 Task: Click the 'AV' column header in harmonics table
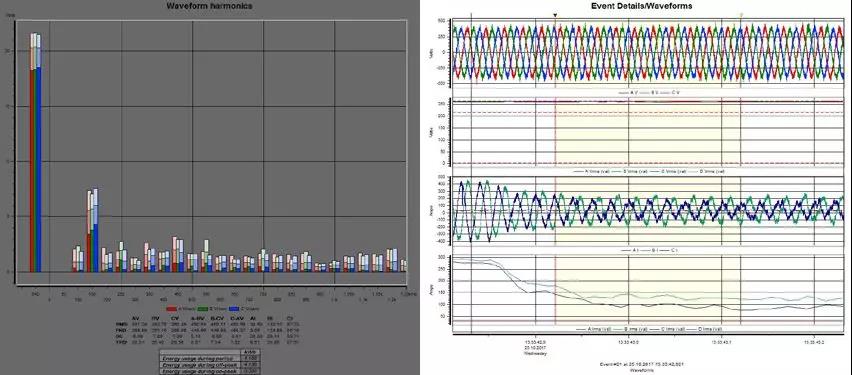136,318
